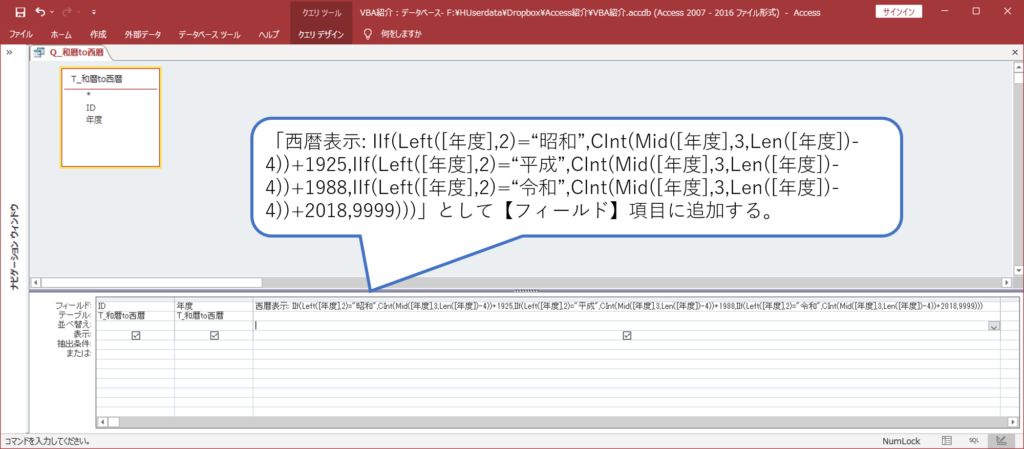Click the upper pane horizontal scrollbar thumb
This screenshot has width=1024, height=449.
151,283
